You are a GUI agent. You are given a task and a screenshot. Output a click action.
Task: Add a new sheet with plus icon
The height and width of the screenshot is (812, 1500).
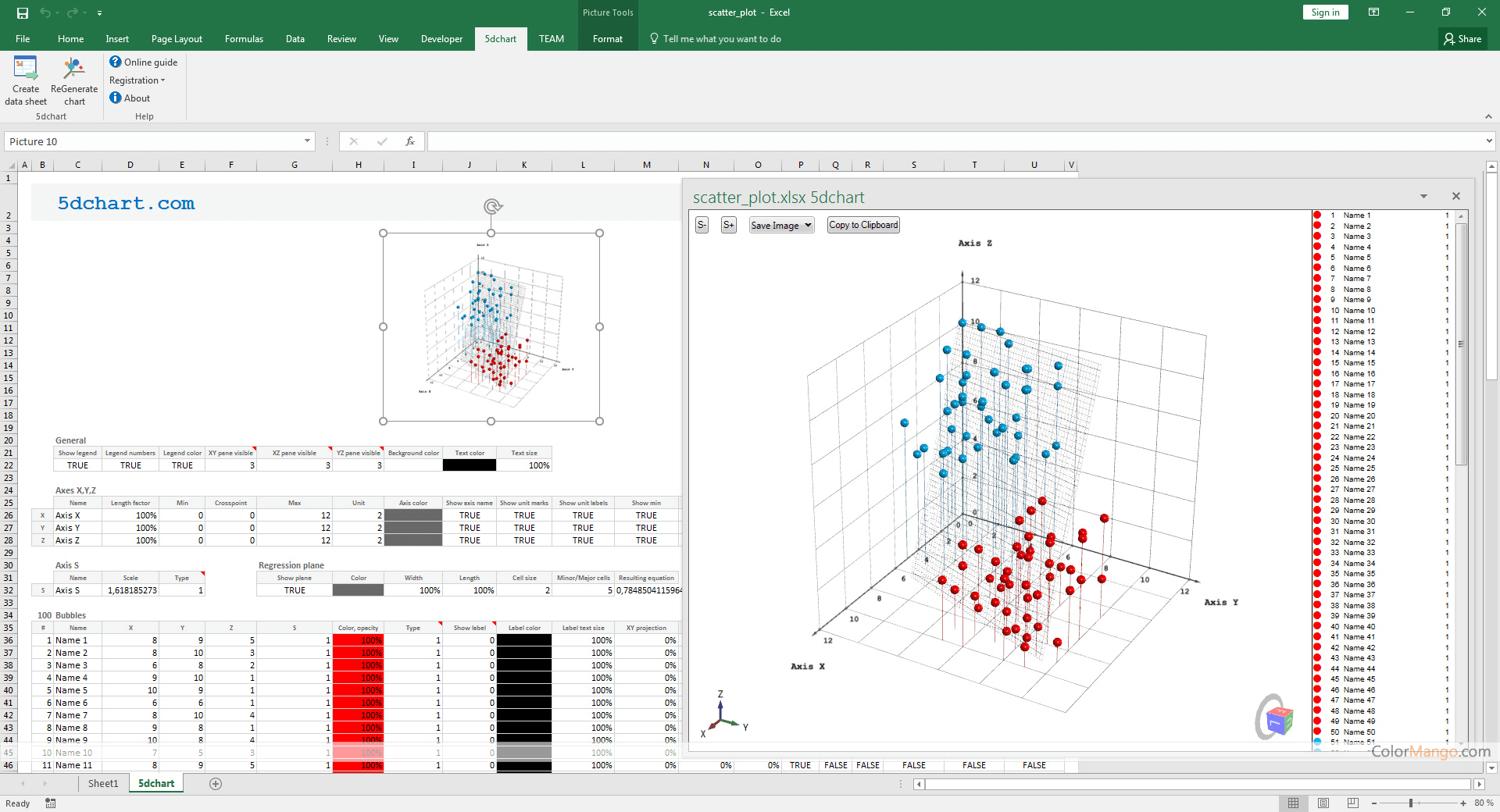(216, 784)
